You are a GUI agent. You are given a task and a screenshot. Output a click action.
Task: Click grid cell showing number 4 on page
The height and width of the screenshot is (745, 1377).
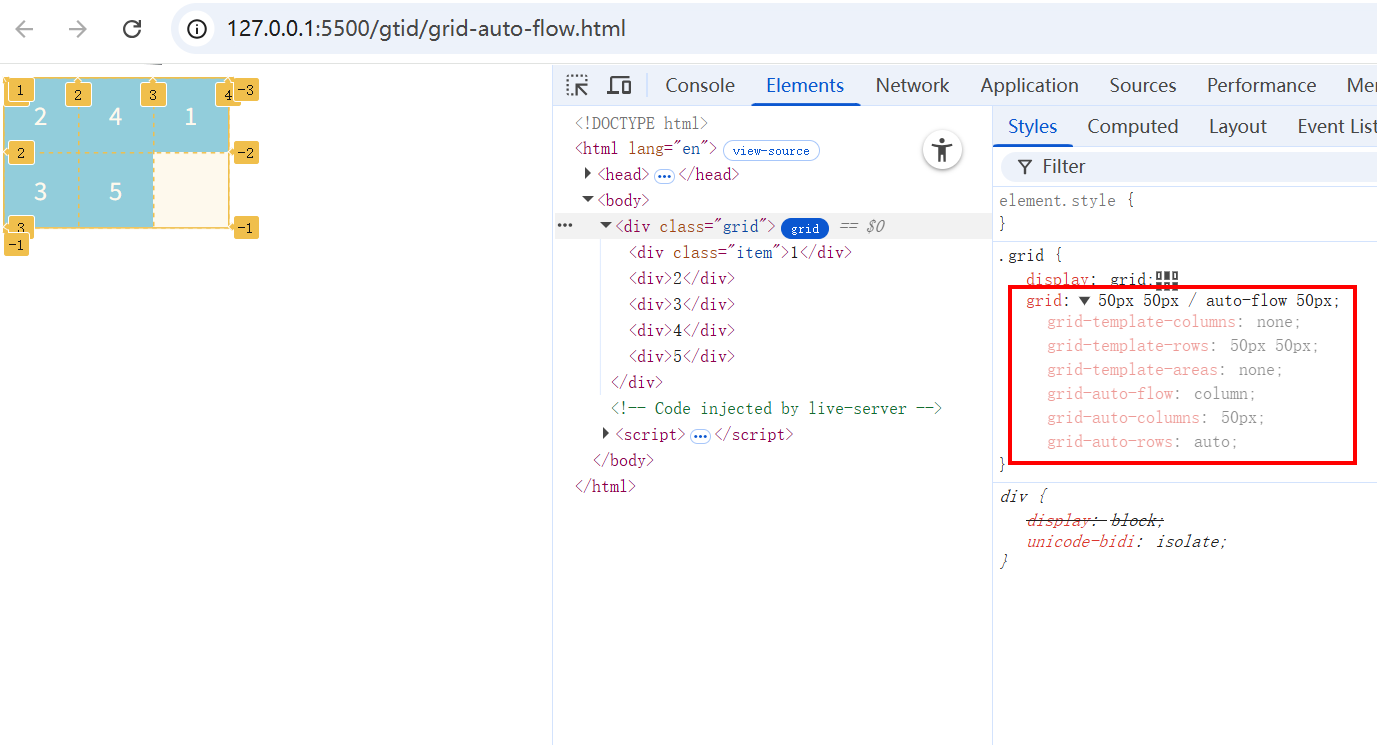coord(116,116)
